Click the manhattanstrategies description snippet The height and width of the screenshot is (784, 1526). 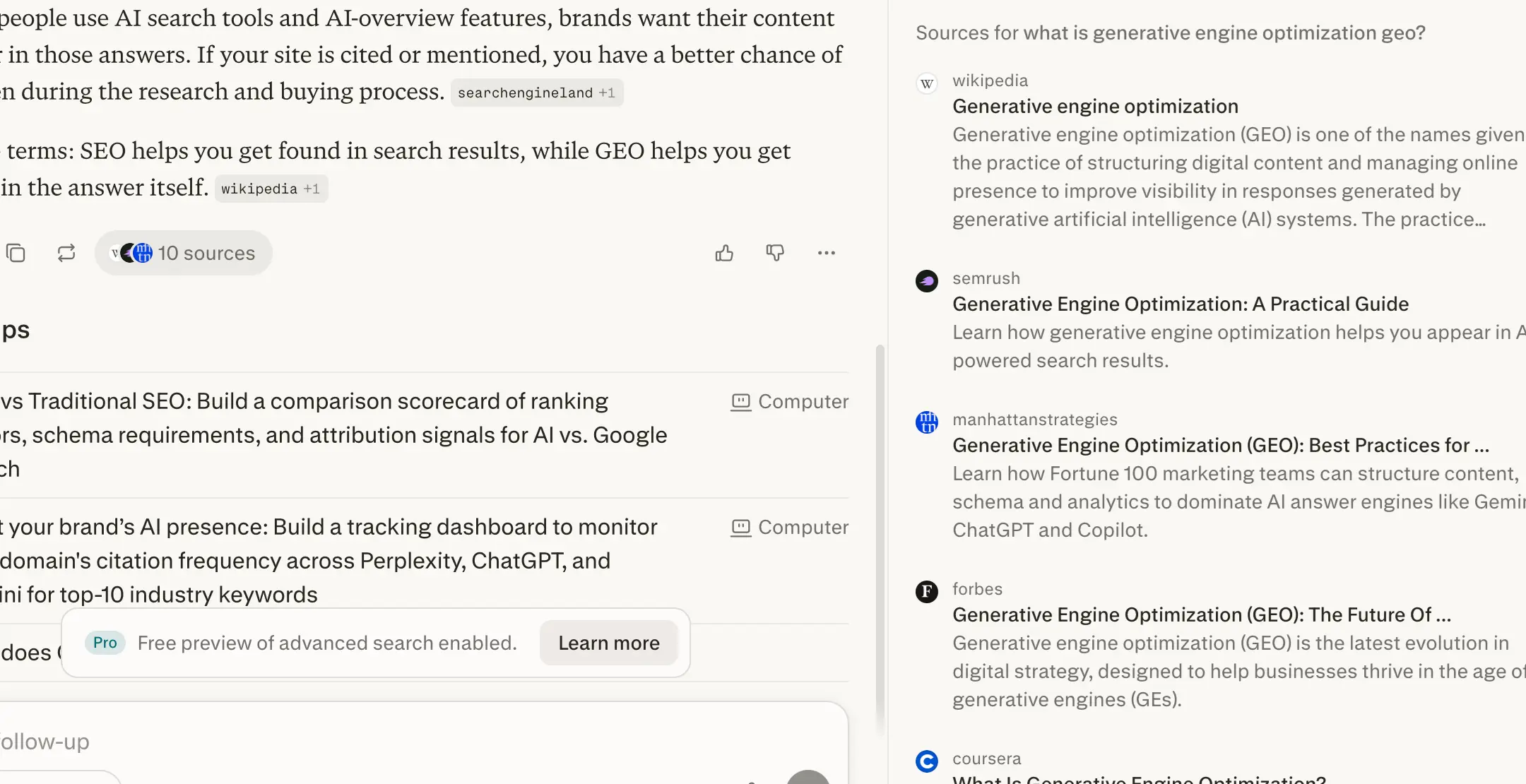click(1239, 502)
